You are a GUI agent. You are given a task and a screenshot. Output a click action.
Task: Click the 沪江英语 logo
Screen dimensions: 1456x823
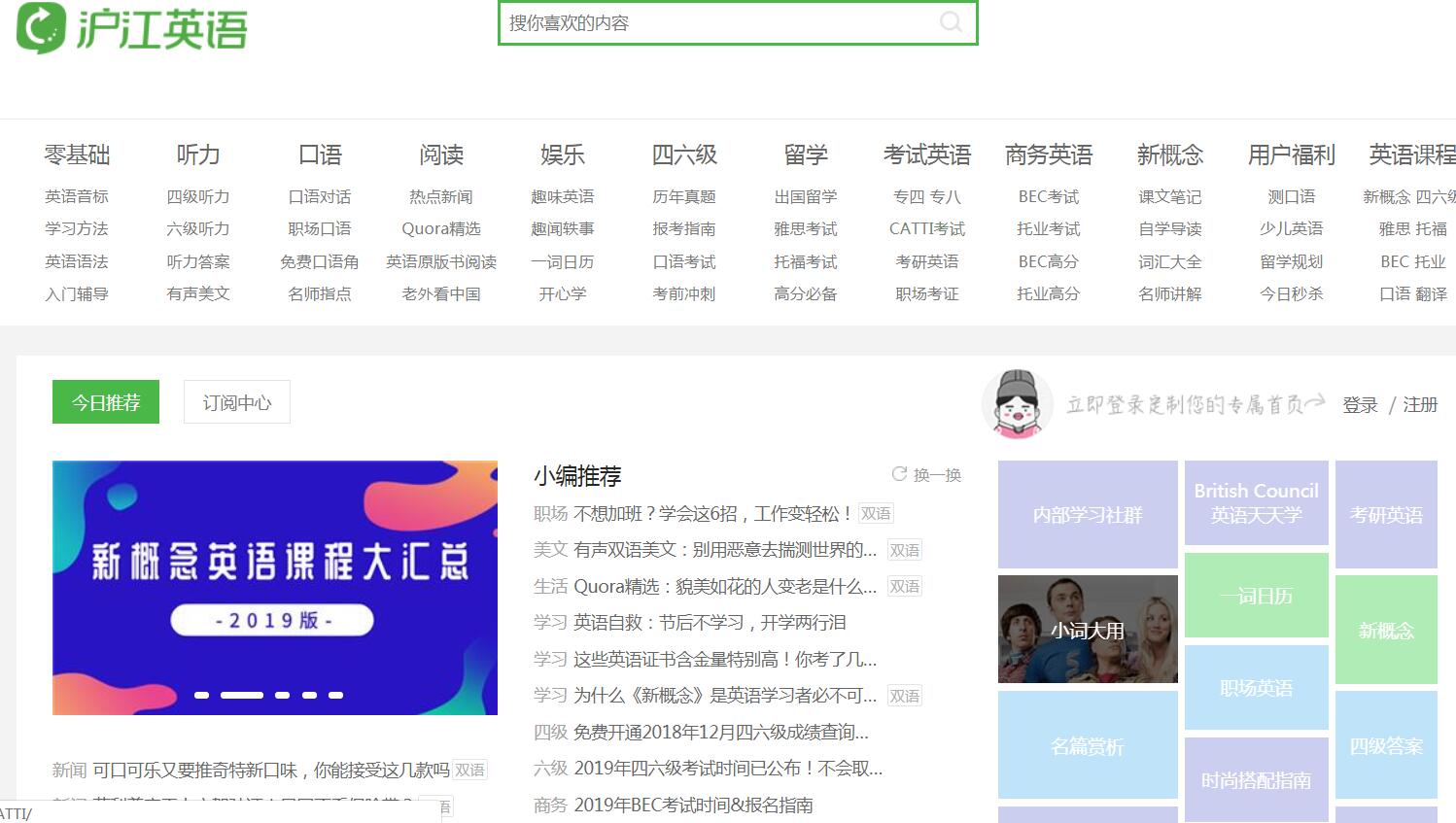coord(131,27)
